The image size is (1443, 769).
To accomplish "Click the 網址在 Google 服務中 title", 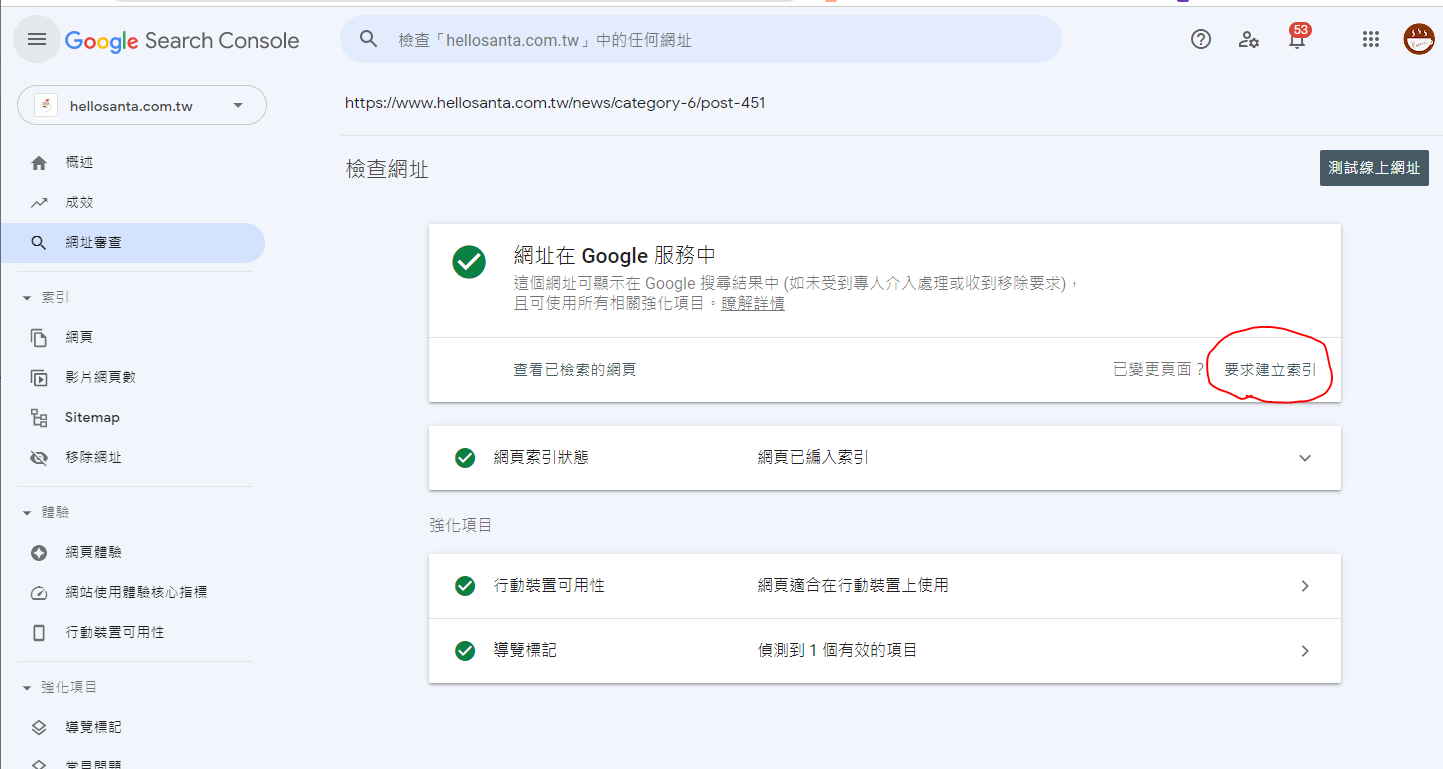I will pyautogui.click(x=614, y=256).
